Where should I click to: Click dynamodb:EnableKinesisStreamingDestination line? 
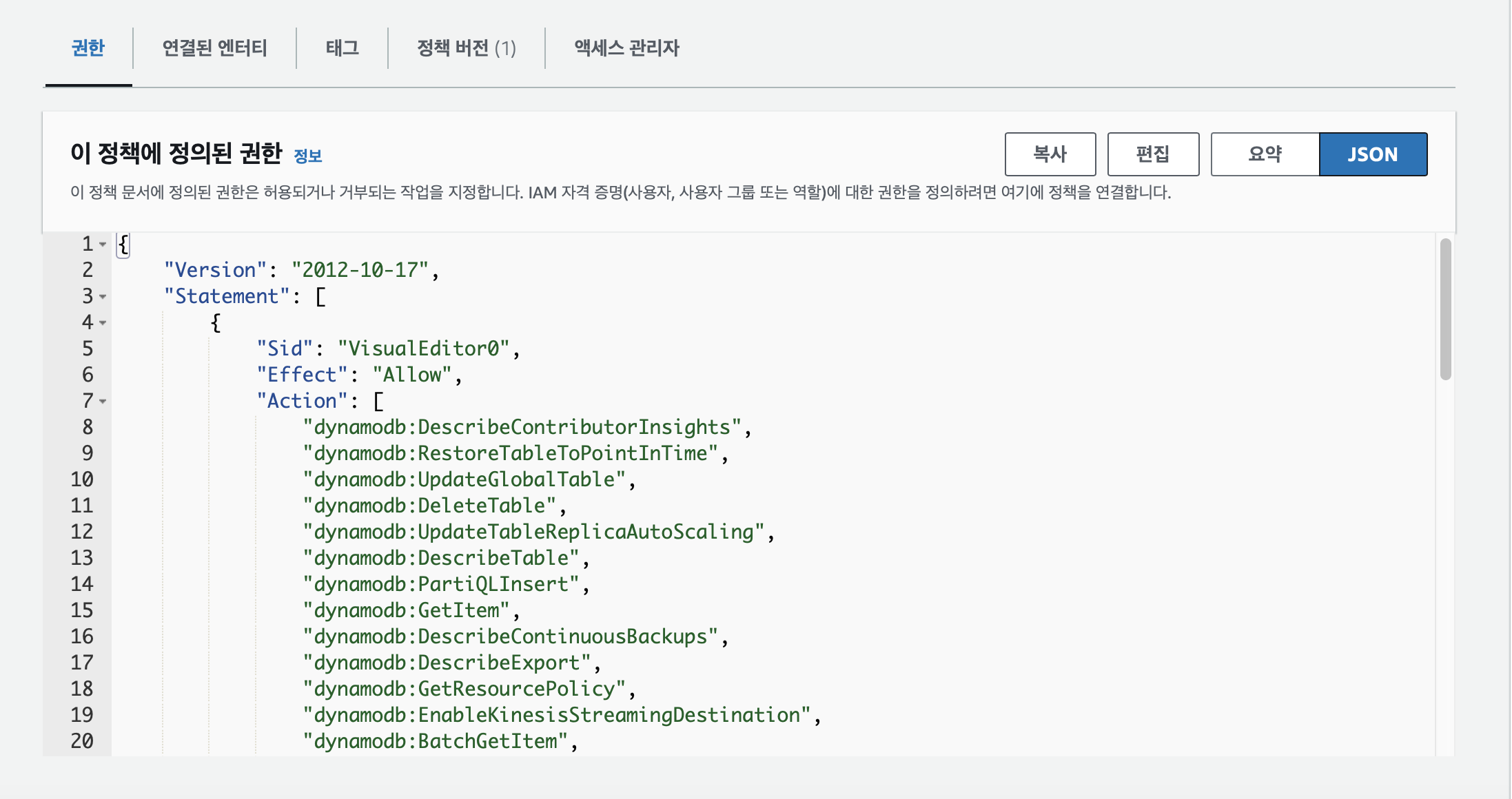point(561,715)
